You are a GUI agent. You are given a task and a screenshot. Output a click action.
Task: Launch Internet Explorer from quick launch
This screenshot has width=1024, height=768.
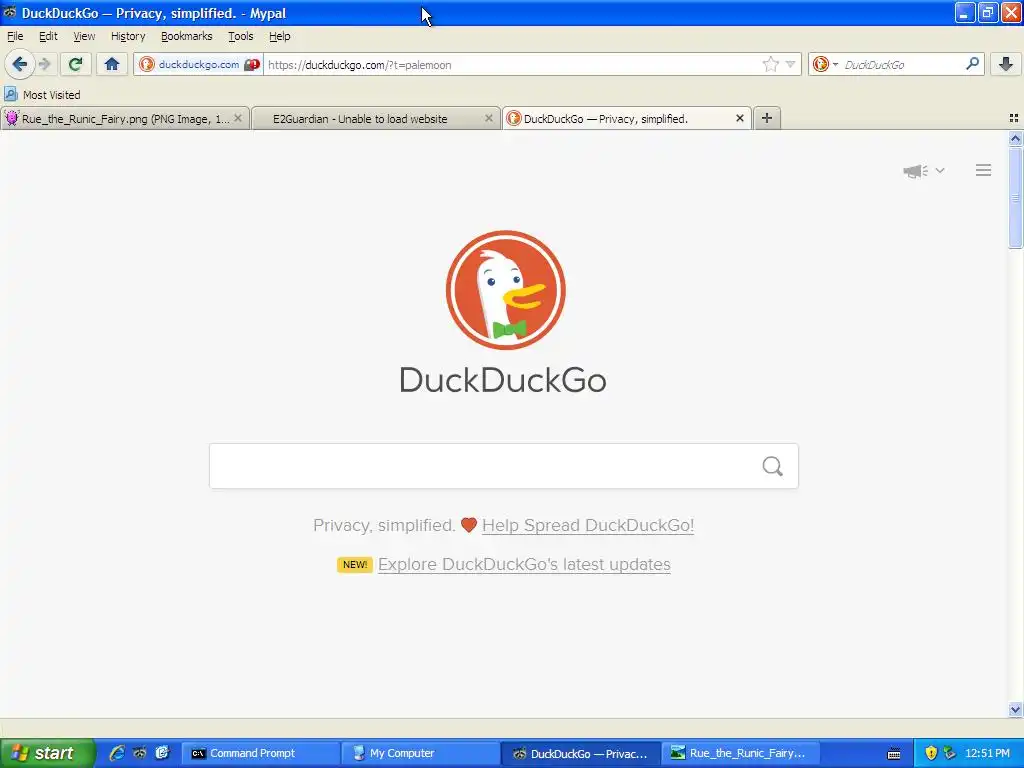117,753
